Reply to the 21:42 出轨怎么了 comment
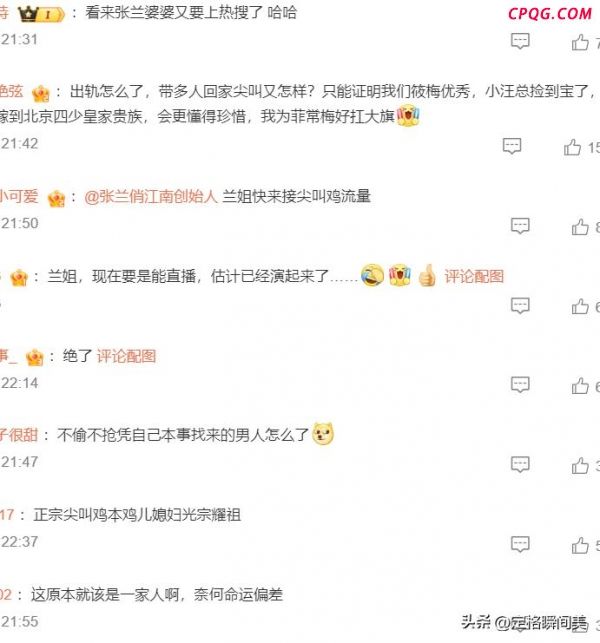The width and height of the screenshot is (600, 643). [x=512, y=146]
